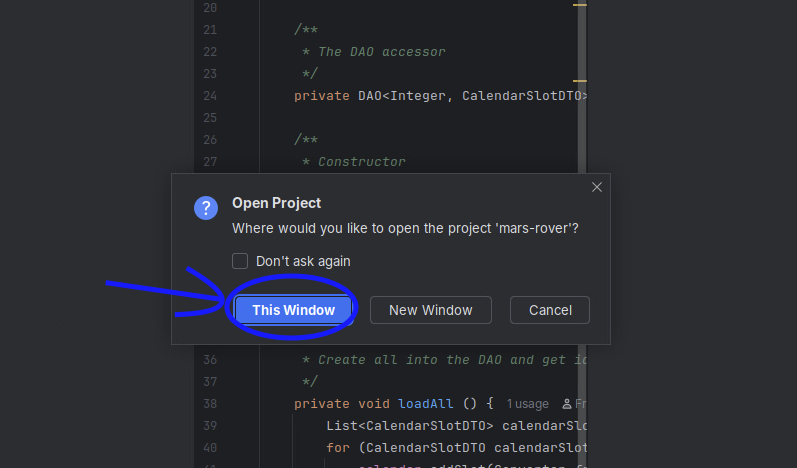Click the 'Don't ask again' label text
The width and height of the screenshot is (797, 468).
click(x=303, y=261)
